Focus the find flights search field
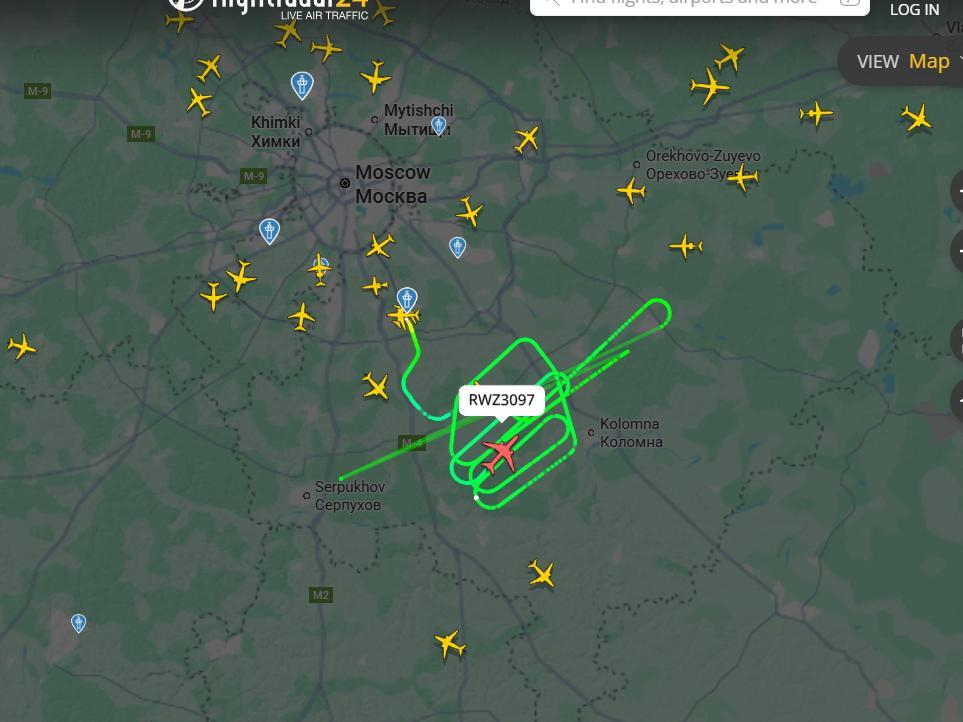This screenshot has width=963, height=722. (x=700, y=5)
